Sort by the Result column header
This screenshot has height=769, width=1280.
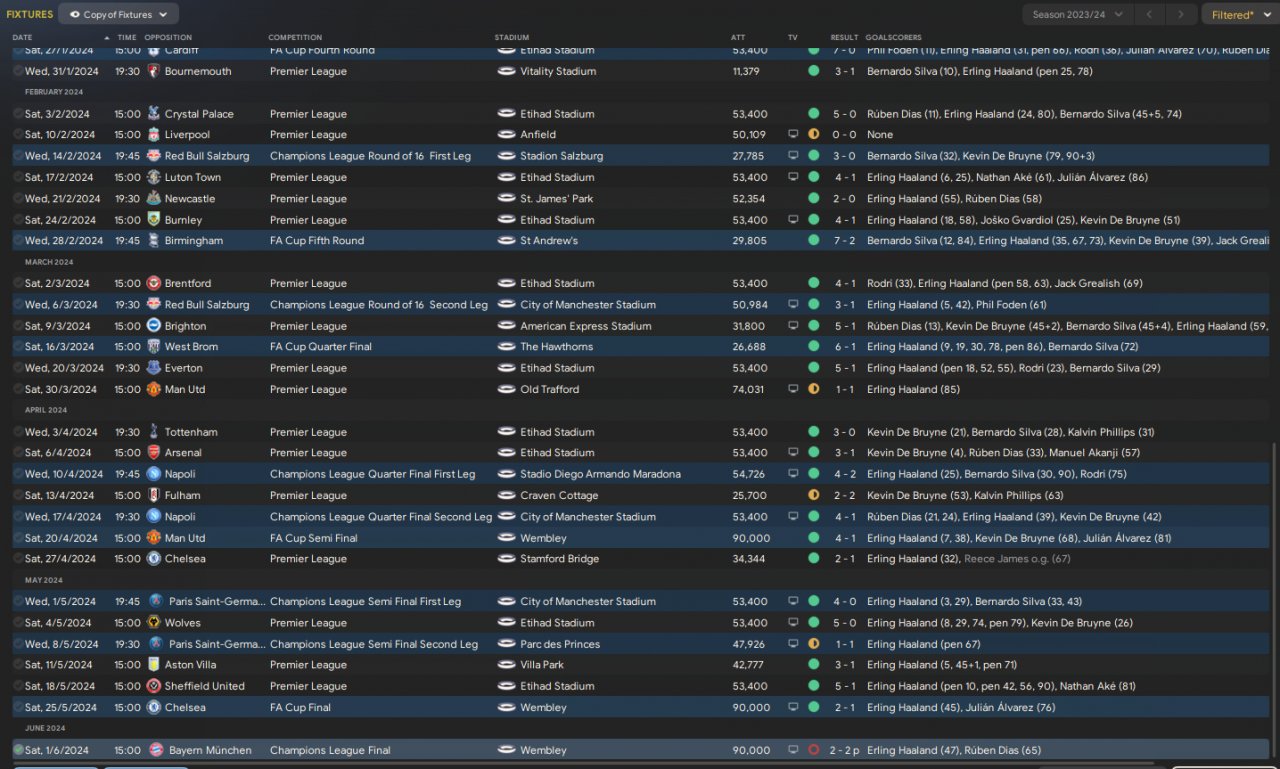pyautogui.click(x=844, y=38)
